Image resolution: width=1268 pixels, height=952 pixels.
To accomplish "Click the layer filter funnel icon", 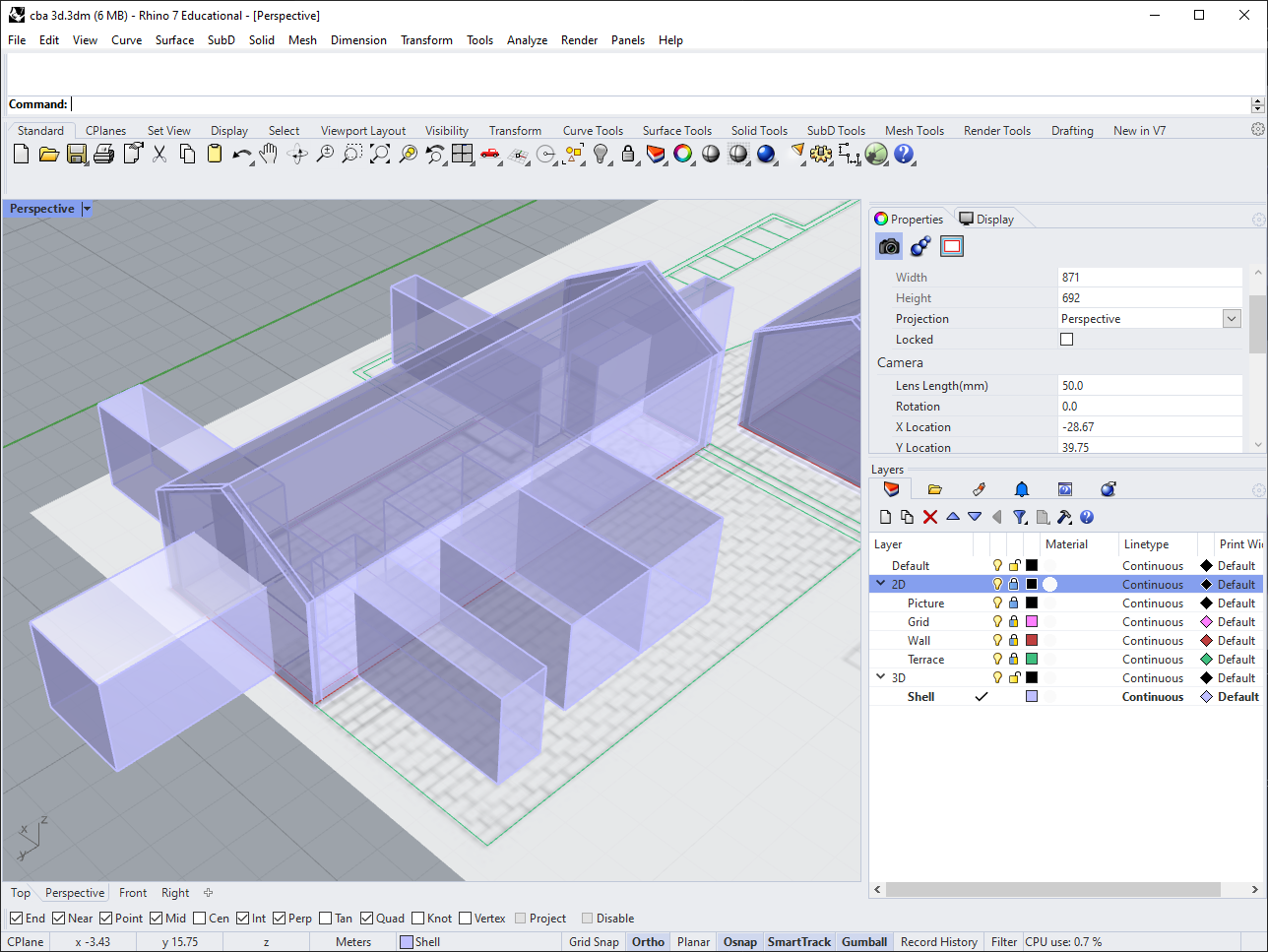I will (x=1020, y=517).
